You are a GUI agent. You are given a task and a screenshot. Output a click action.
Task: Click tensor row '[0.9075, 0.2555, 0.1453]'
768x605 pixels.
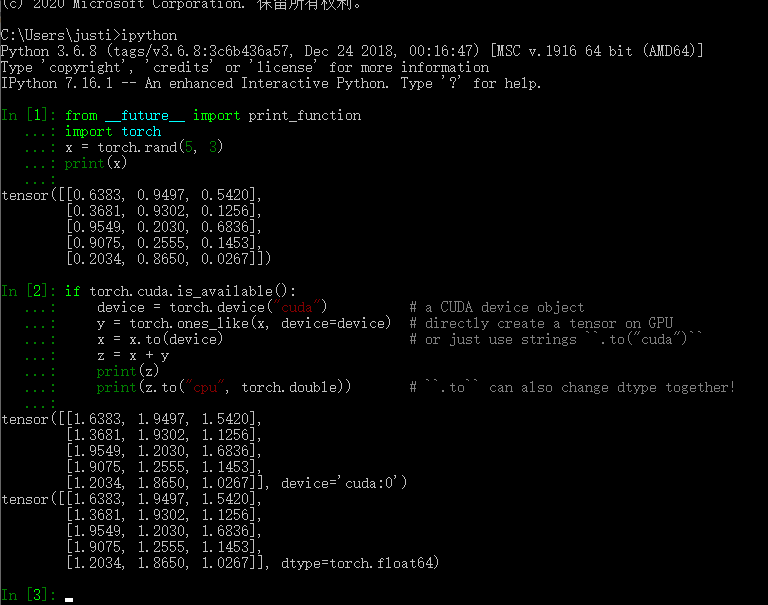click(164, 243)
